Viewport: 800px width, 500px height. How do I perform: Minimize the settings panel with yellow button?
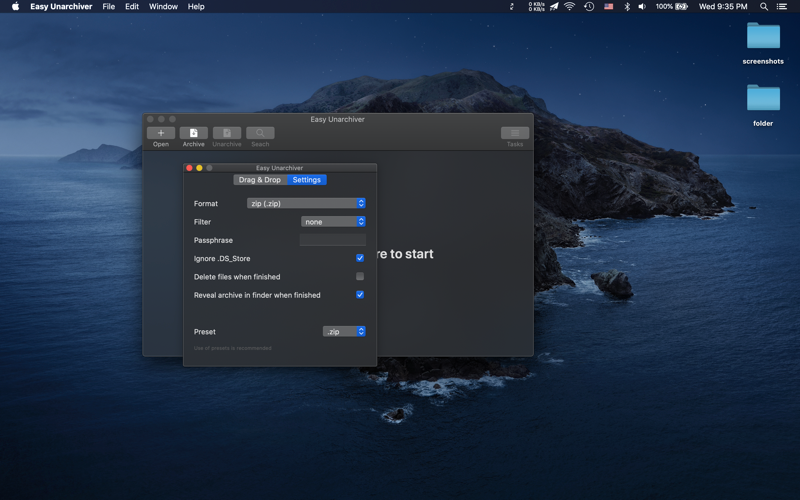coord(199,168)
